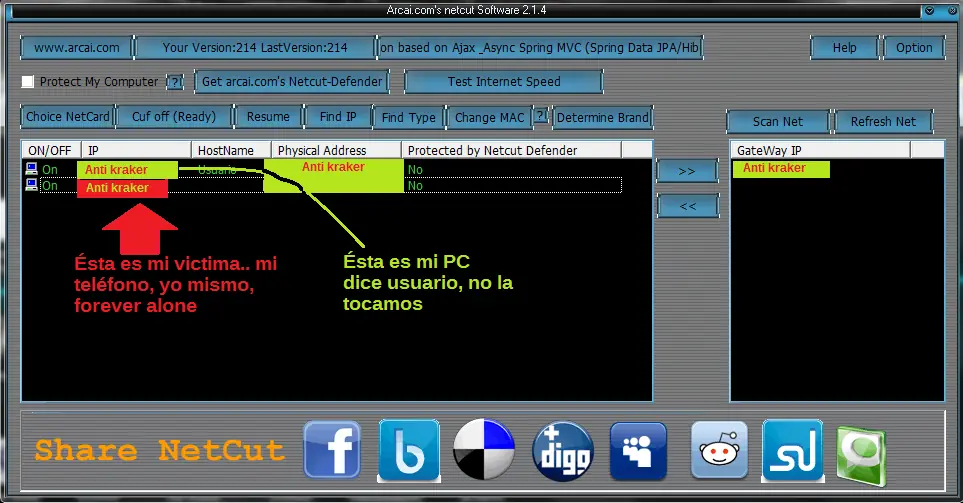Open the Option button
This screenshot has width=963, height=503.
coord(914,47)
